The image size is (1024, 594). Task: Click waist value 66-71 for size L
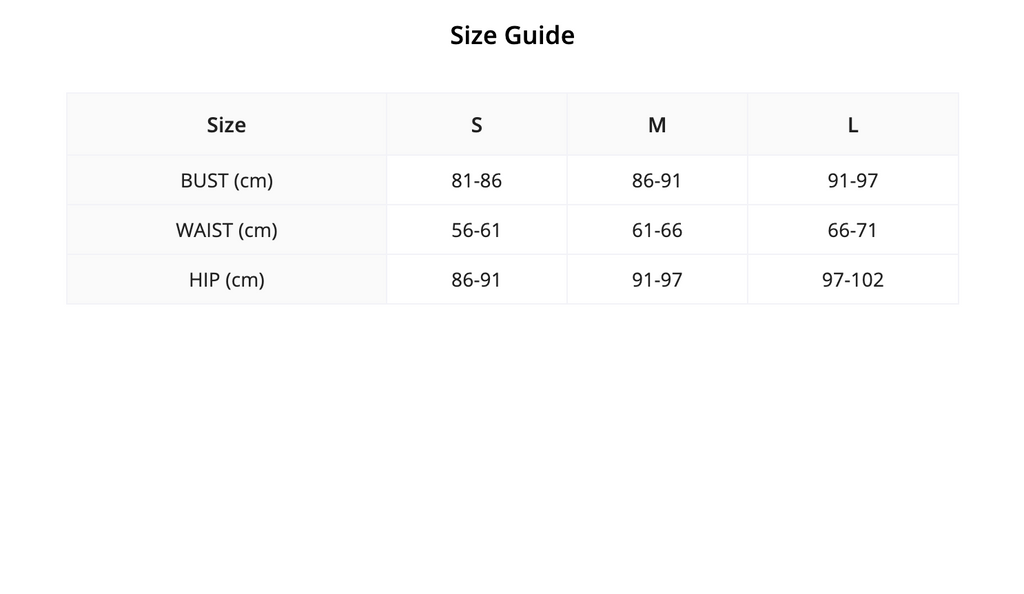[853, 230]
